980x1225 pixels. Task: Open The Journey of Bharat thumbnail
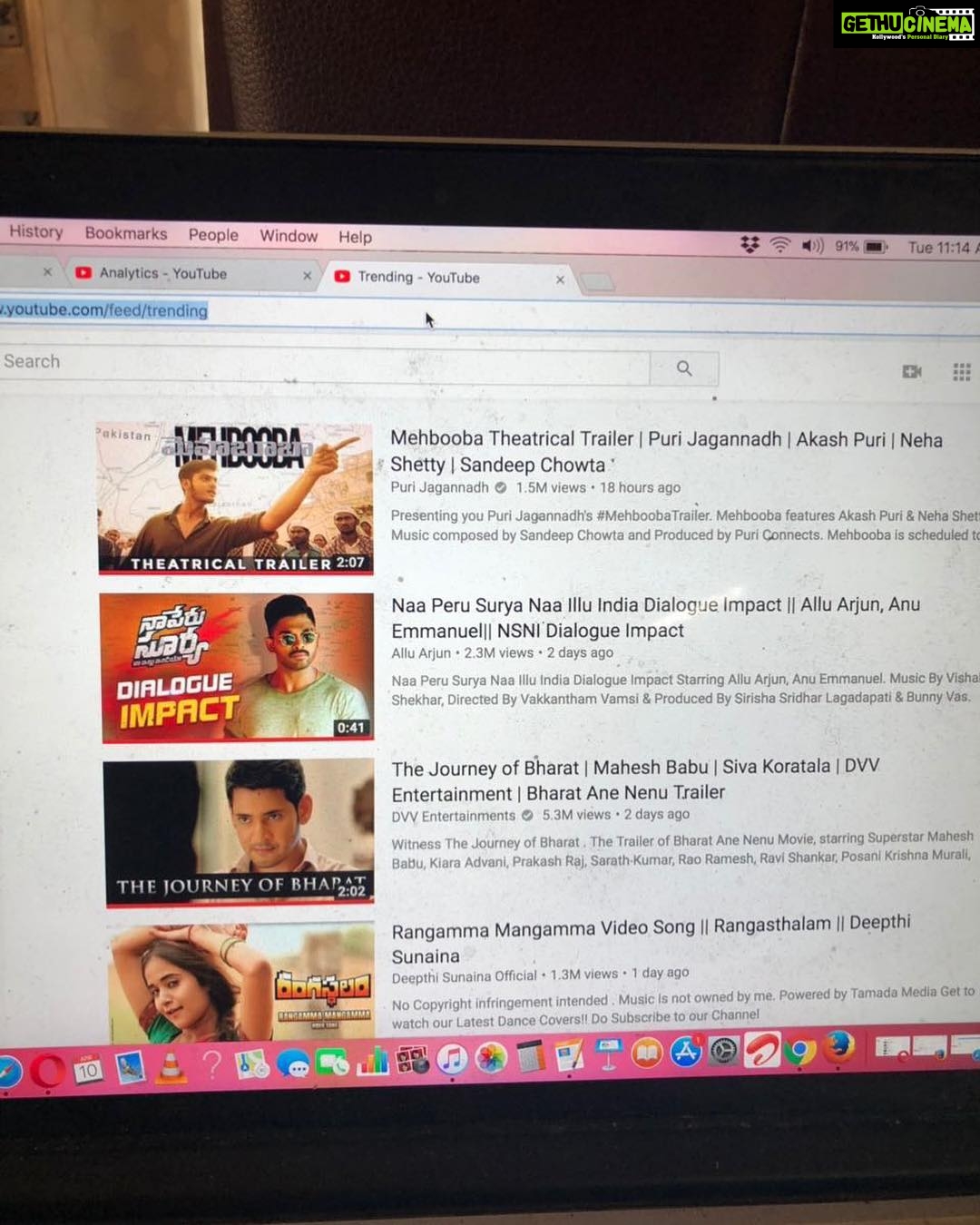click(239, 832)
